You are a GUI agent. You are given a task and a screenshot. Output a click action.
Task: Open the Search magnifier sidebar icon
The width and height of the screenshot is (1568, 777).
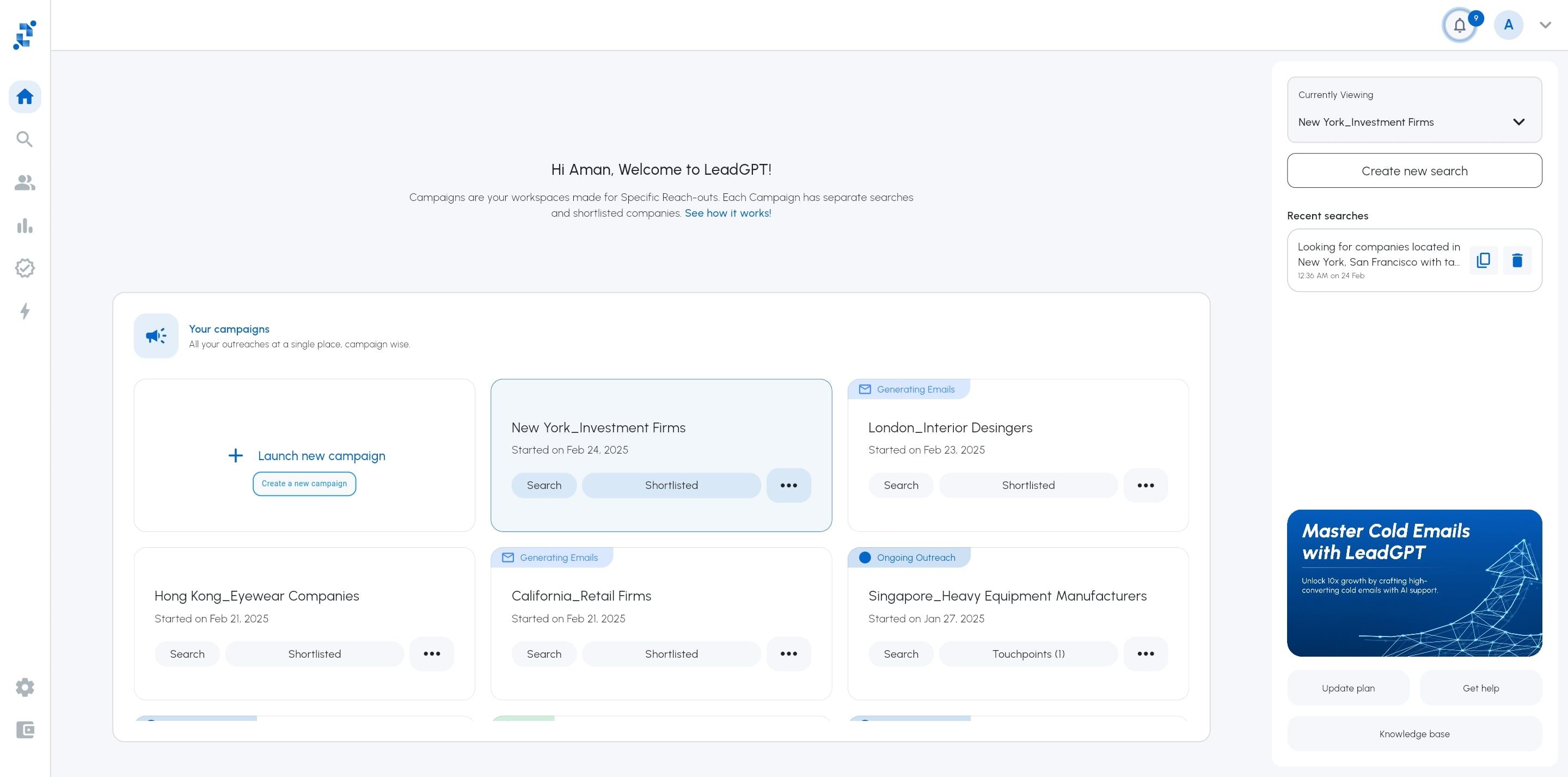click(x=24, y=139)
